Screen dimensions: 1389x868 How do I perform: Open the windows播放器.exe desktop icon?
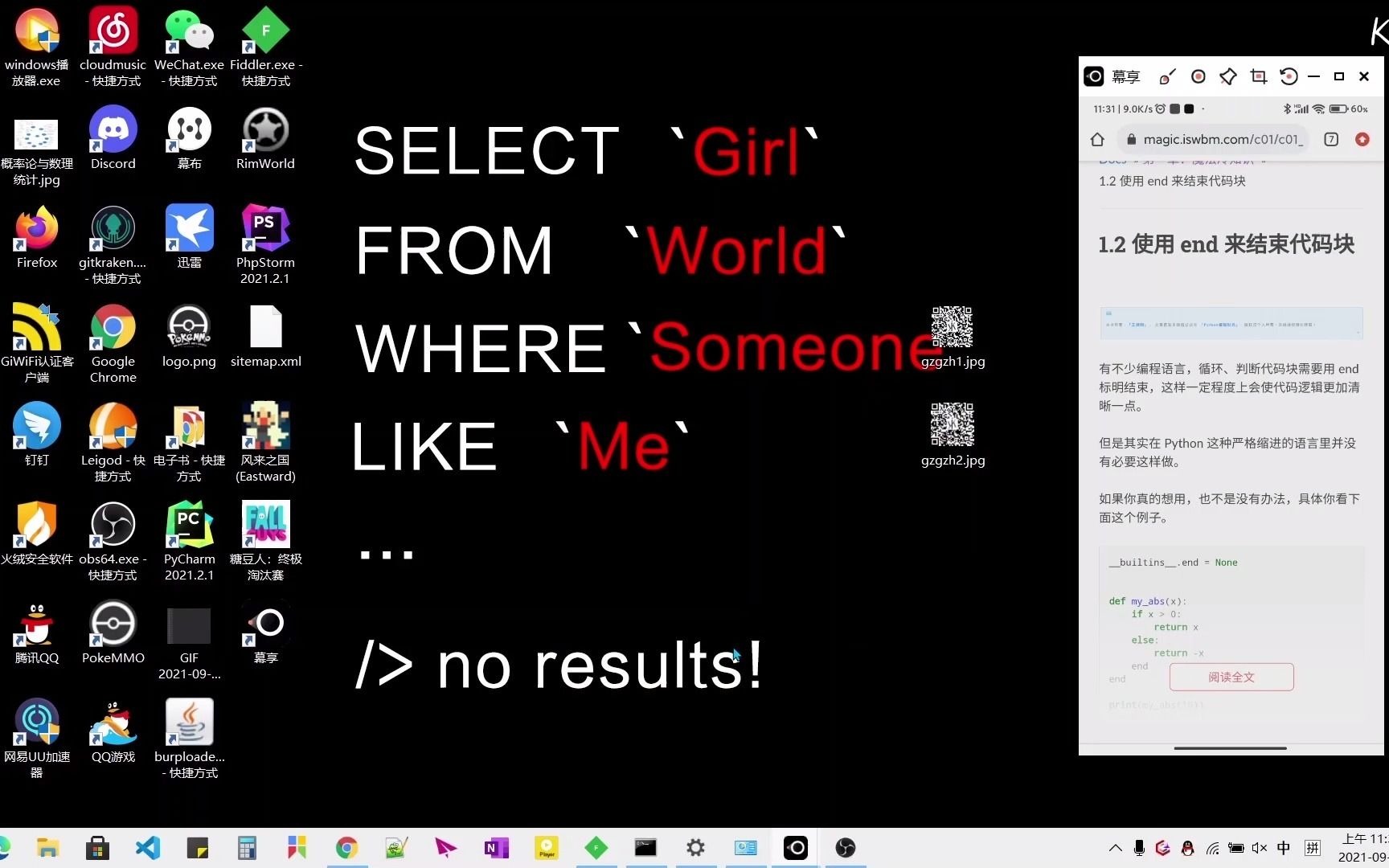[x=36, y=47]
